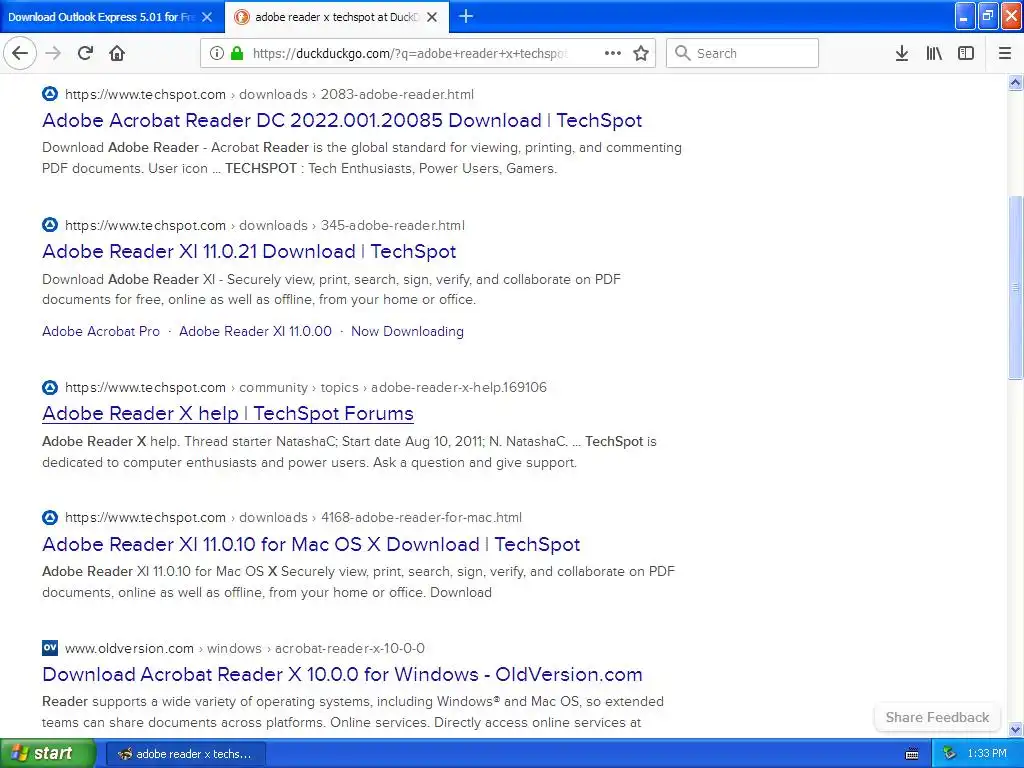Click URL text acrobat-reader-x-10-0-0
The height and width of the screenshot is (768, 1024).
pos(349,648)
